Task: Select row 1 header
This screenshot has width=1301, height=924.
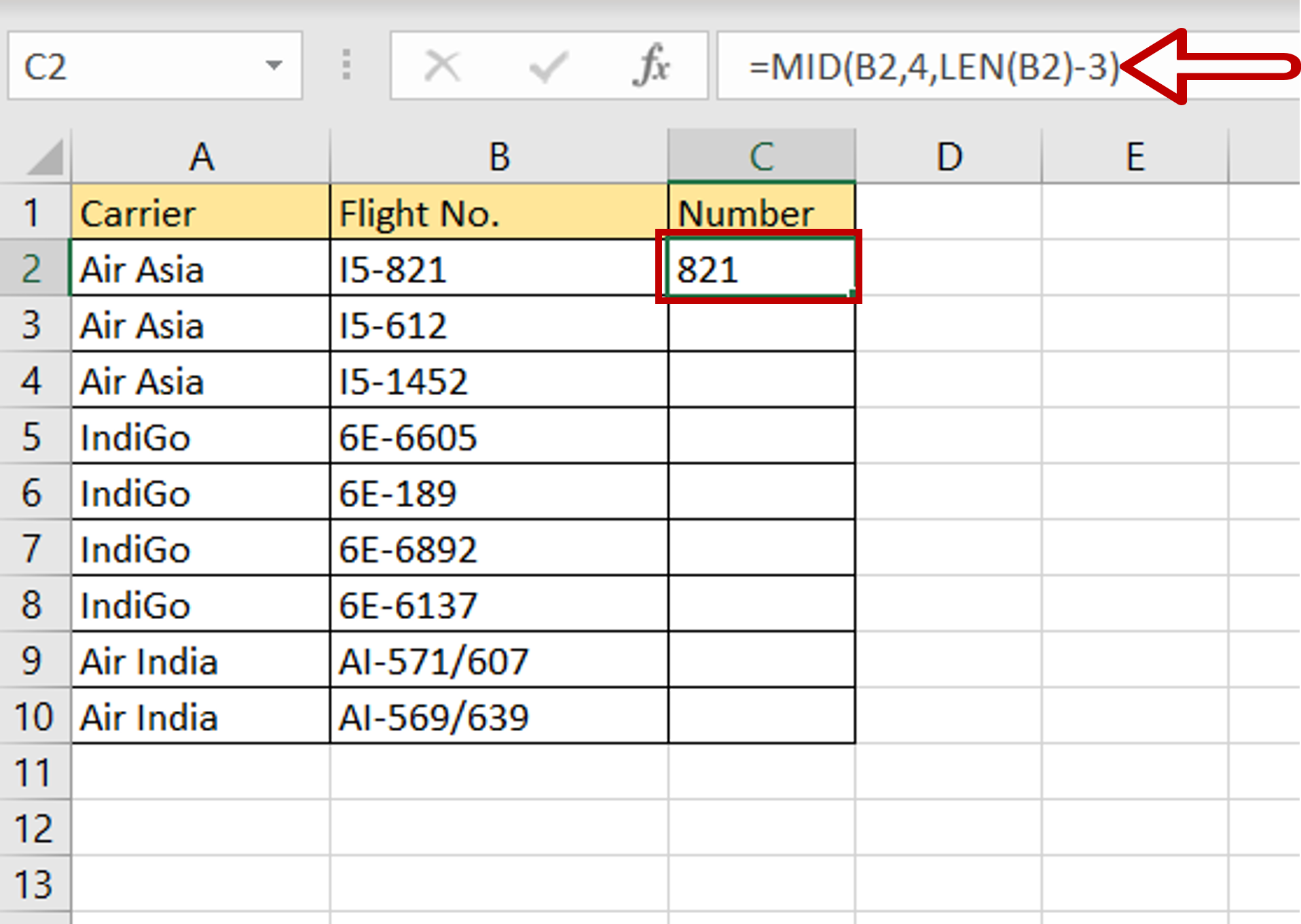Action: (x=34, y=212)
